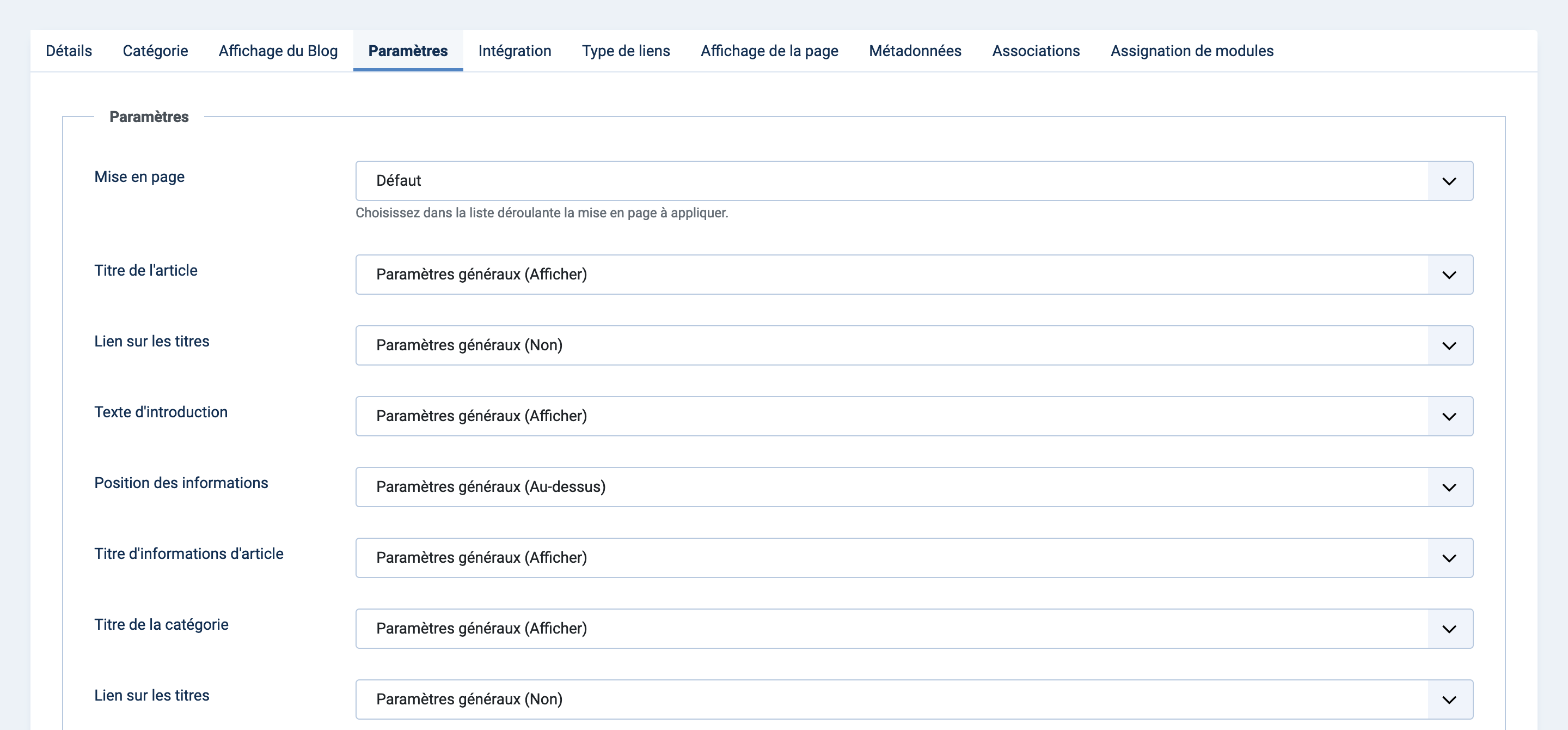
Task: Click the Titre de l'article label
Action: tap(146, 270)
